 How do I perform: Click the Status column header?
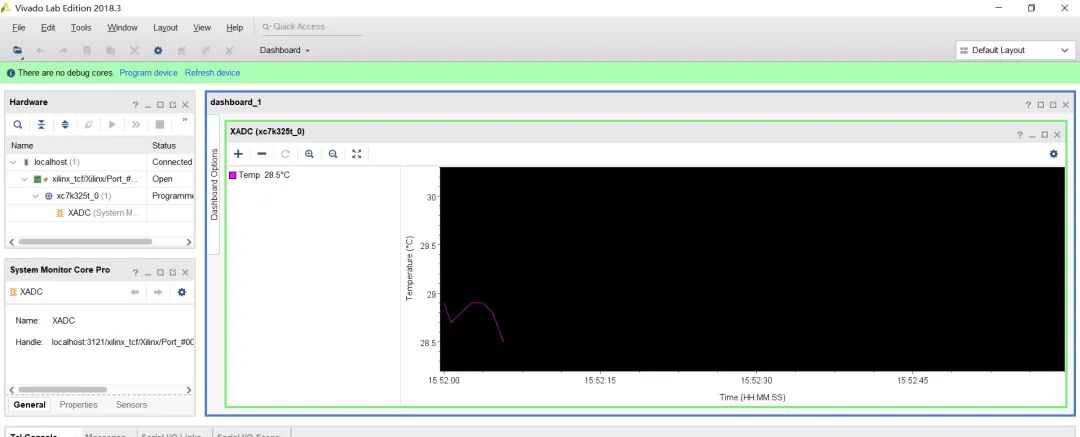point(172,145)
